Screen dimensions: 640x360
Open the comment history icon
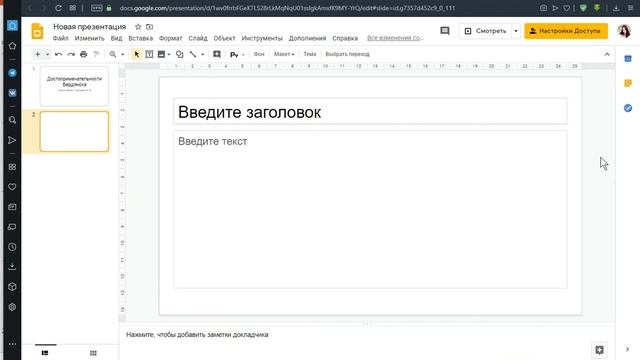click(445, 31)
